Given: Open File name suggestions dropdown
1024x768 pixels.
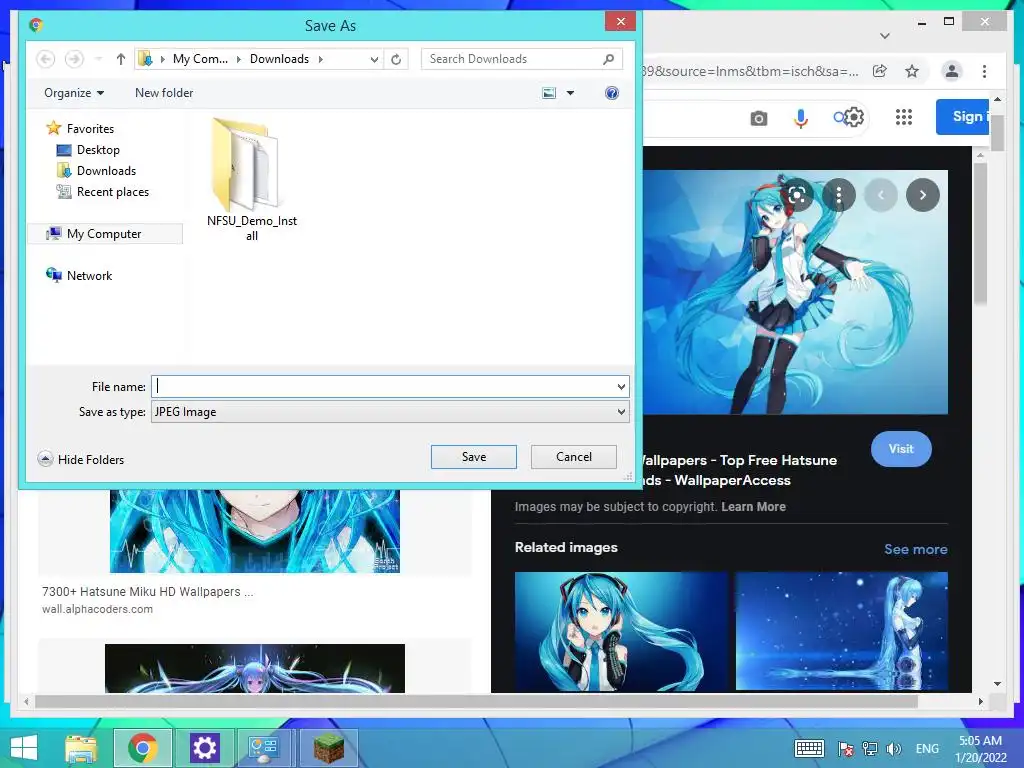Looking at the screenshot, I should [x=621, y=387].
